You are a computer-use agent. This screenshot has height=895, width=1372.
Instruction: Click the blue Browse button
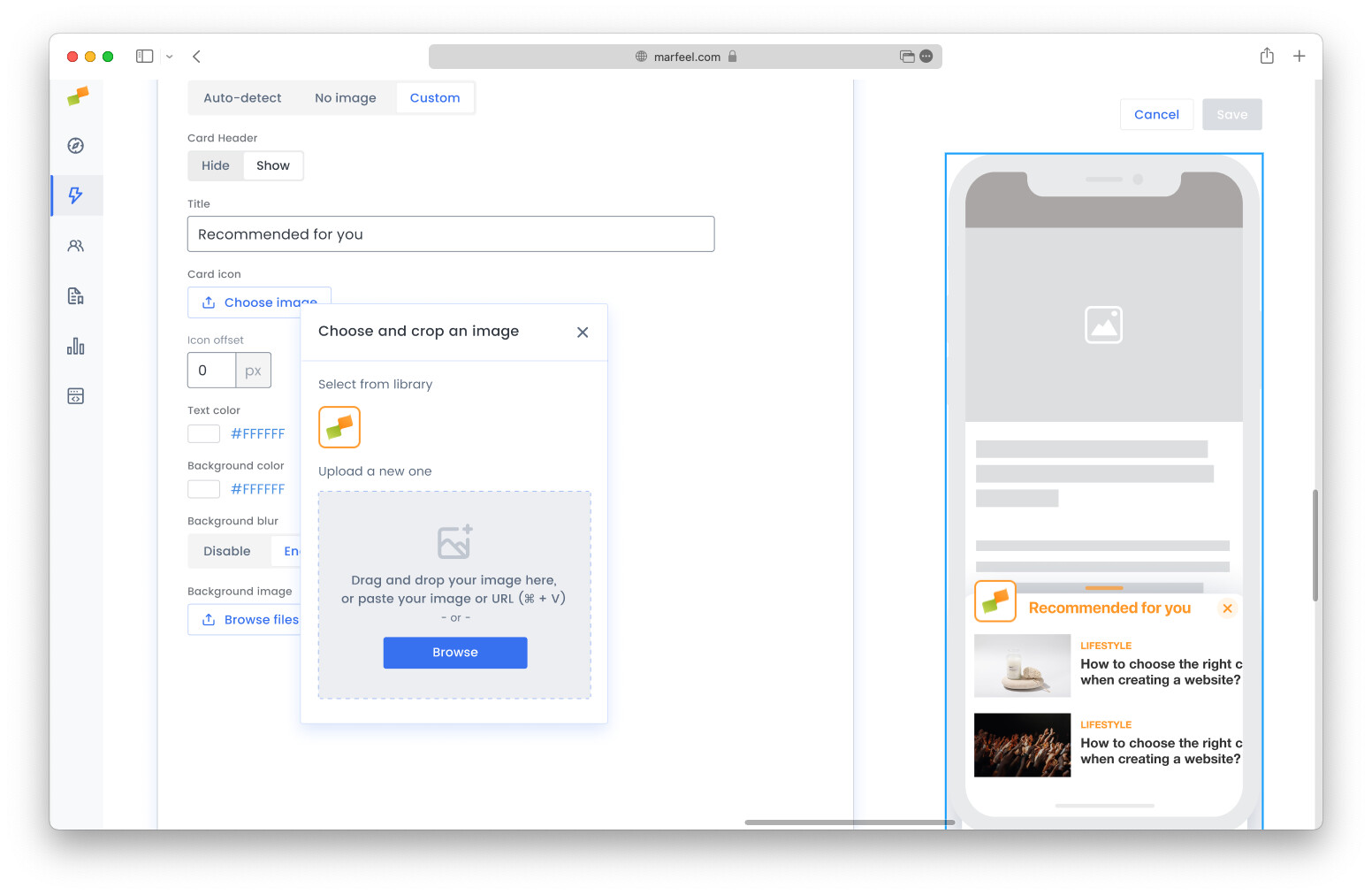click(454, 653)
